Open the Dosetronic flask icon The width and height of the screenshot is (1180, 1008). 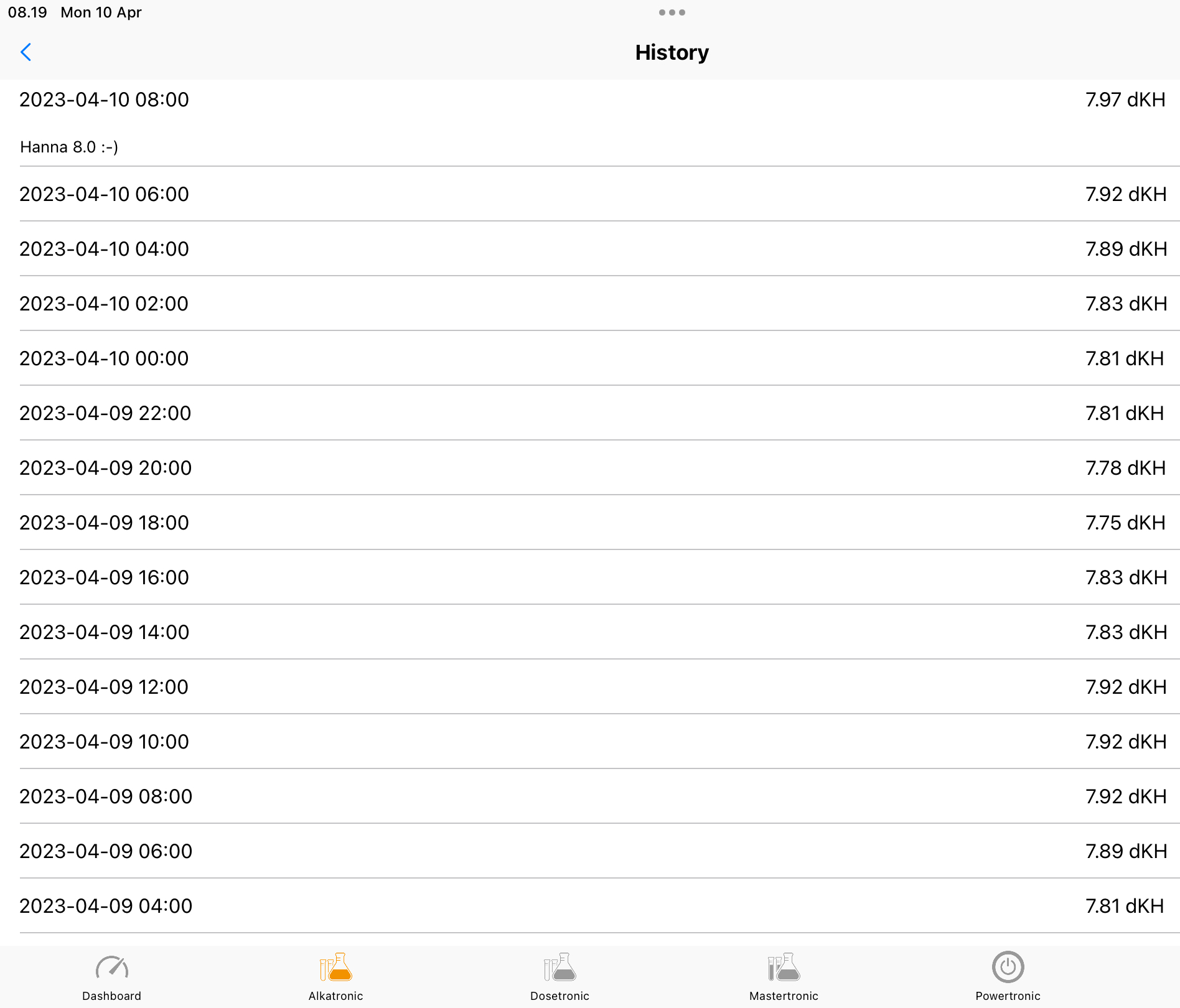(560, 968)
